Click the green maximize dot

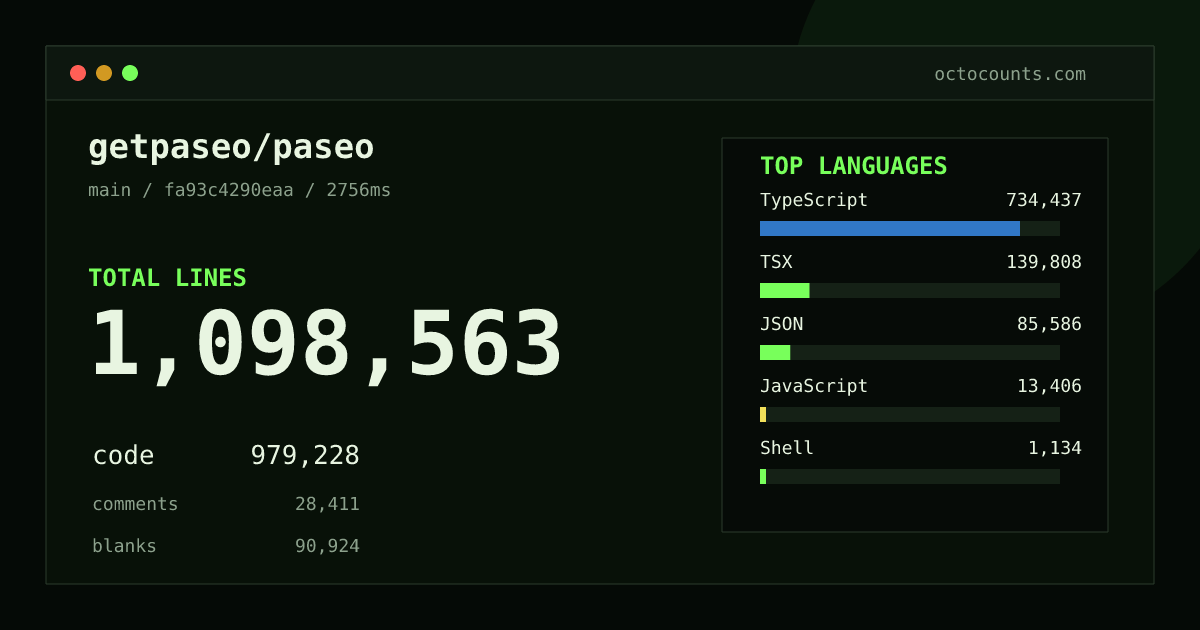(x=130, y=73)
